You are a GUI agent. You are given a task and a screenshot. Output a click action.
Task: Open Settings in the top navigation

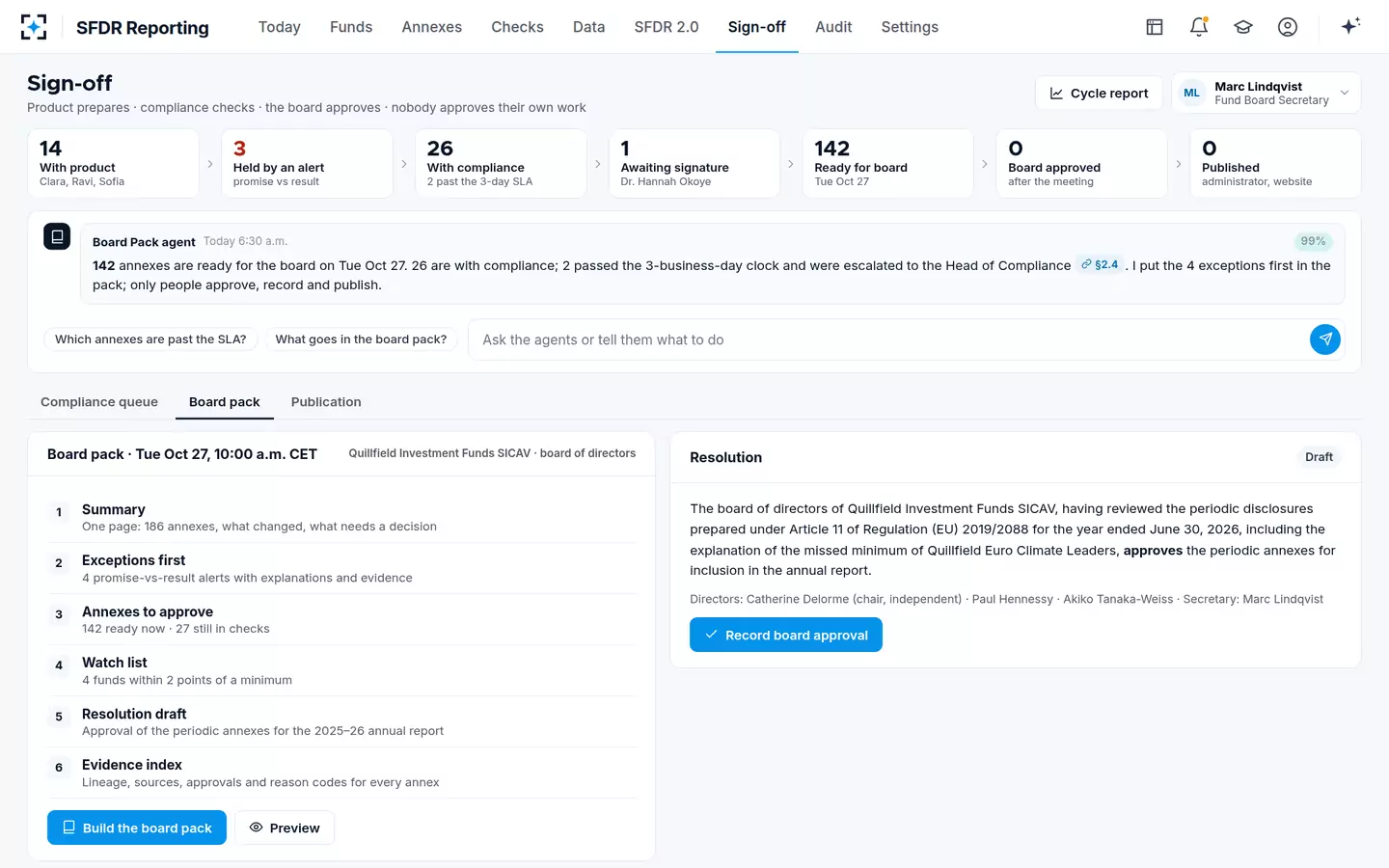tap(910, 27)
